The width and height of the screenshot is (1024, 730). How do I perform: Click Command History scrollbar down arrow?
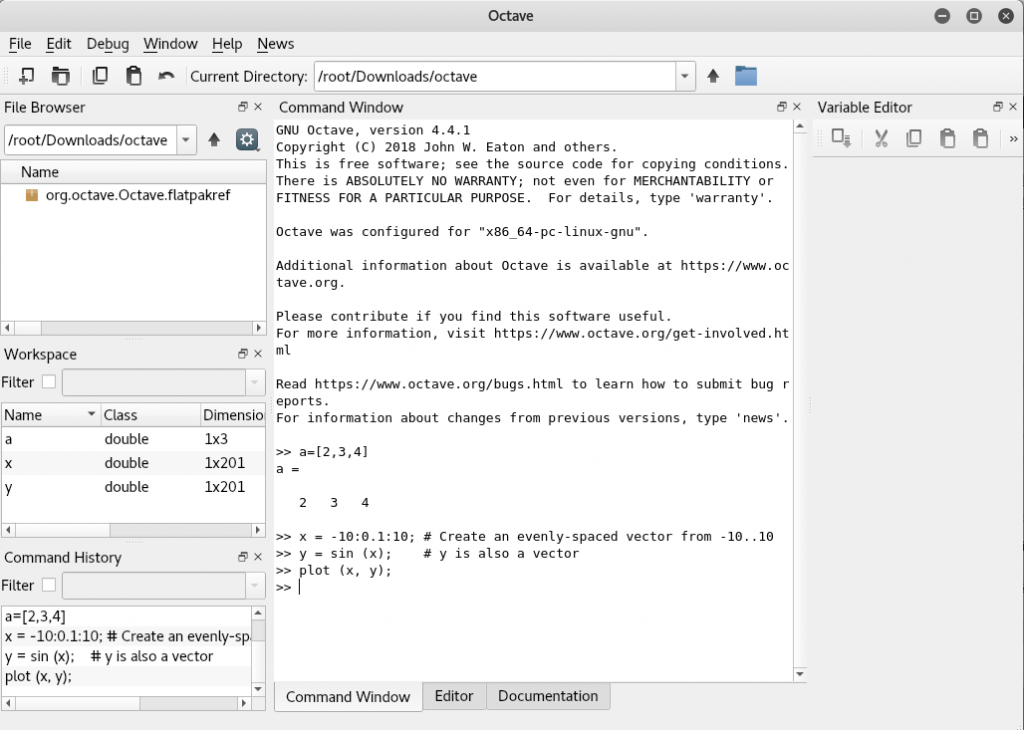point(258,689)
